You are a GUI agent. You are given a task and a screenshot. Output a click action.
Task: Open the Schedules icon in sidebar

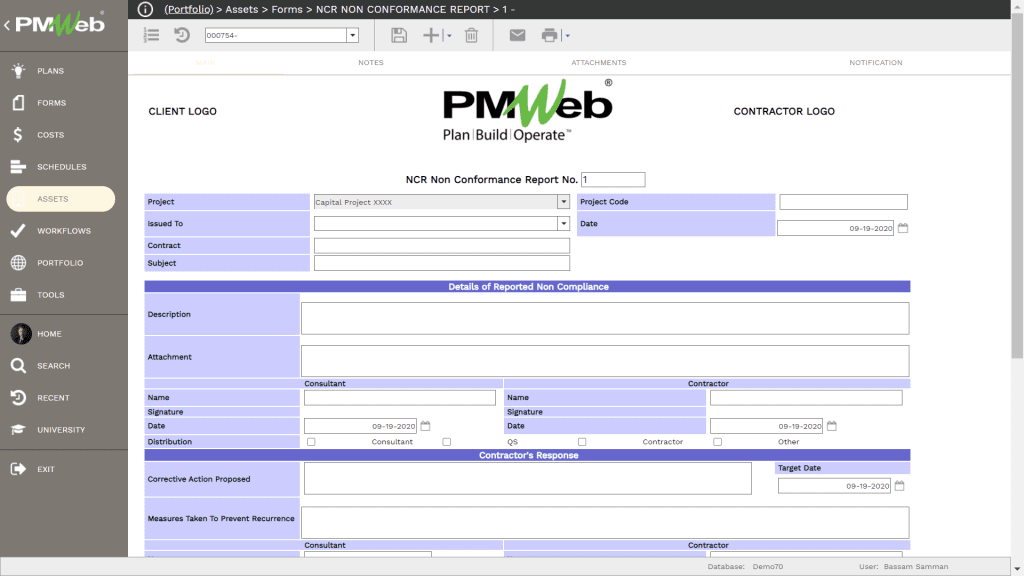pyautogui.click(x=18, y=167)
